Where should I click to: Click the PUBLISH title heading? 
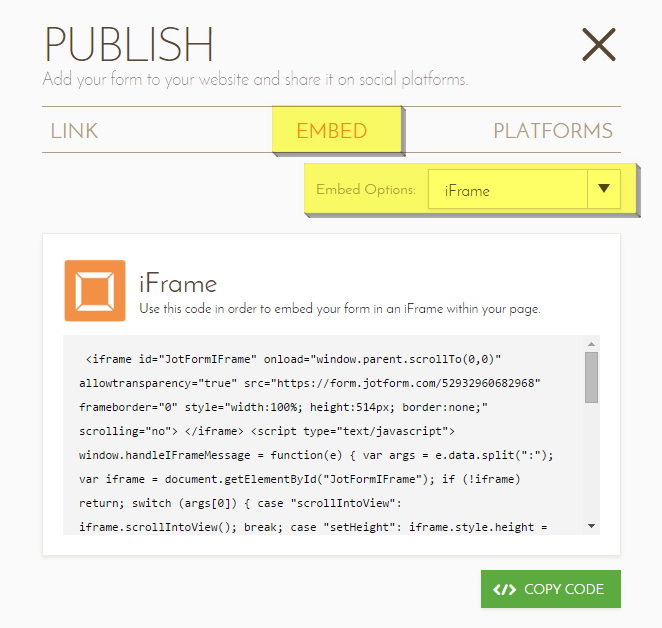click(128, 46)
